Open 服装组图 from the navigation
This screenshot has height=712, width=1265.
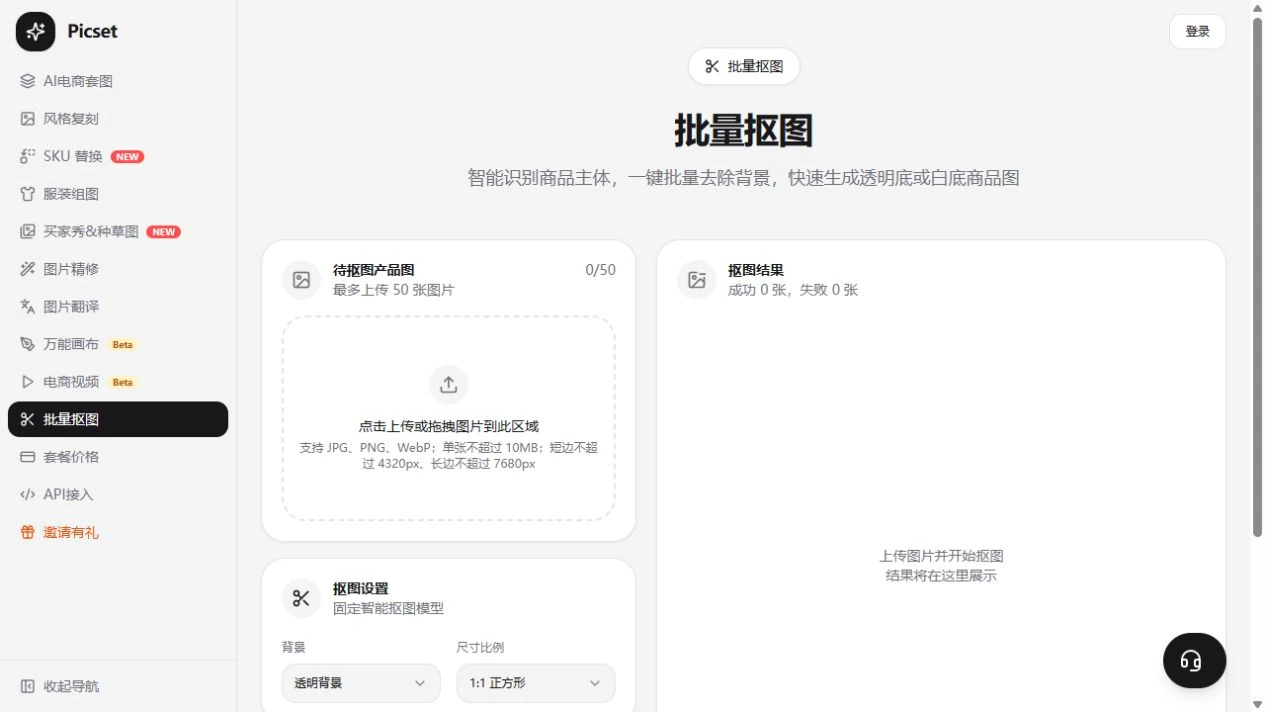tap(118, 194)
